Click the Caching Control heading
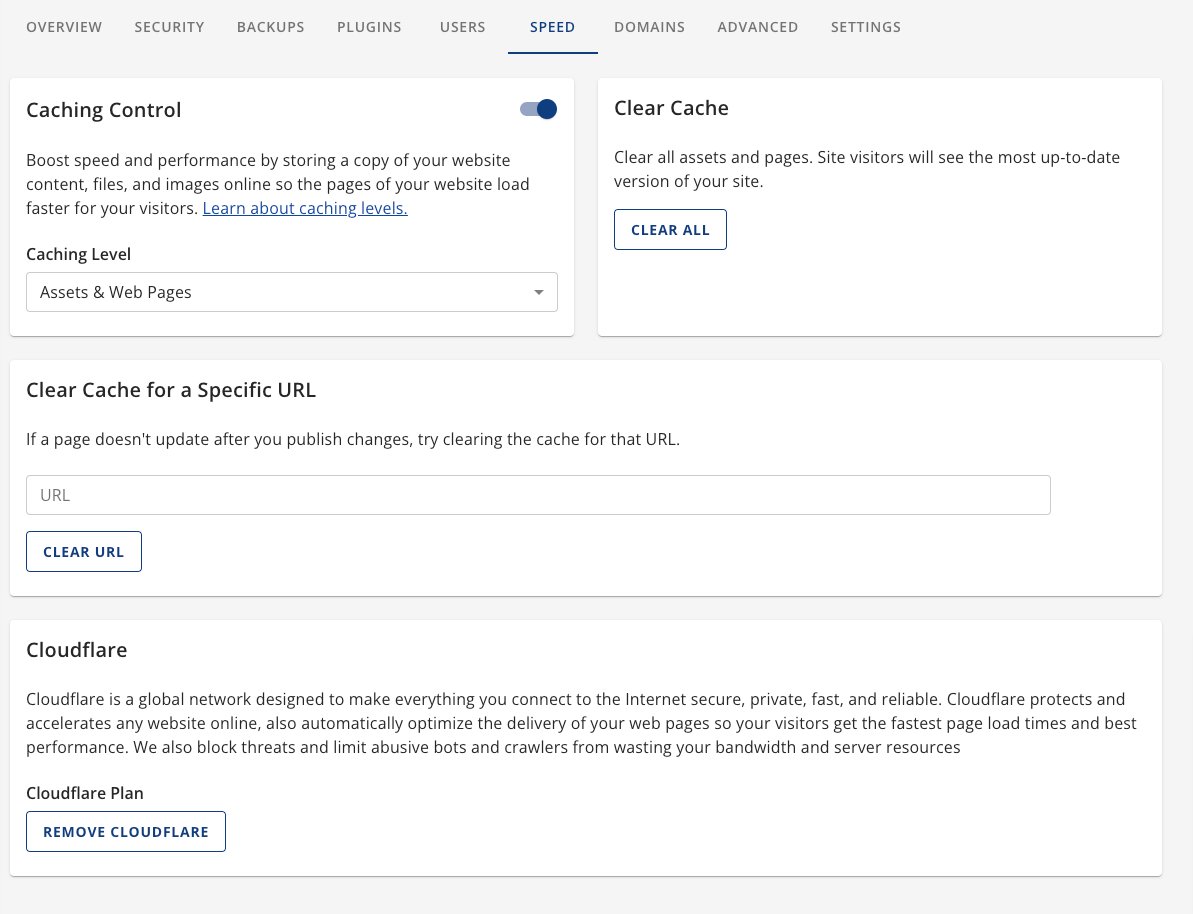Screen dimensions: 1193x914 (x=104, y=110)
